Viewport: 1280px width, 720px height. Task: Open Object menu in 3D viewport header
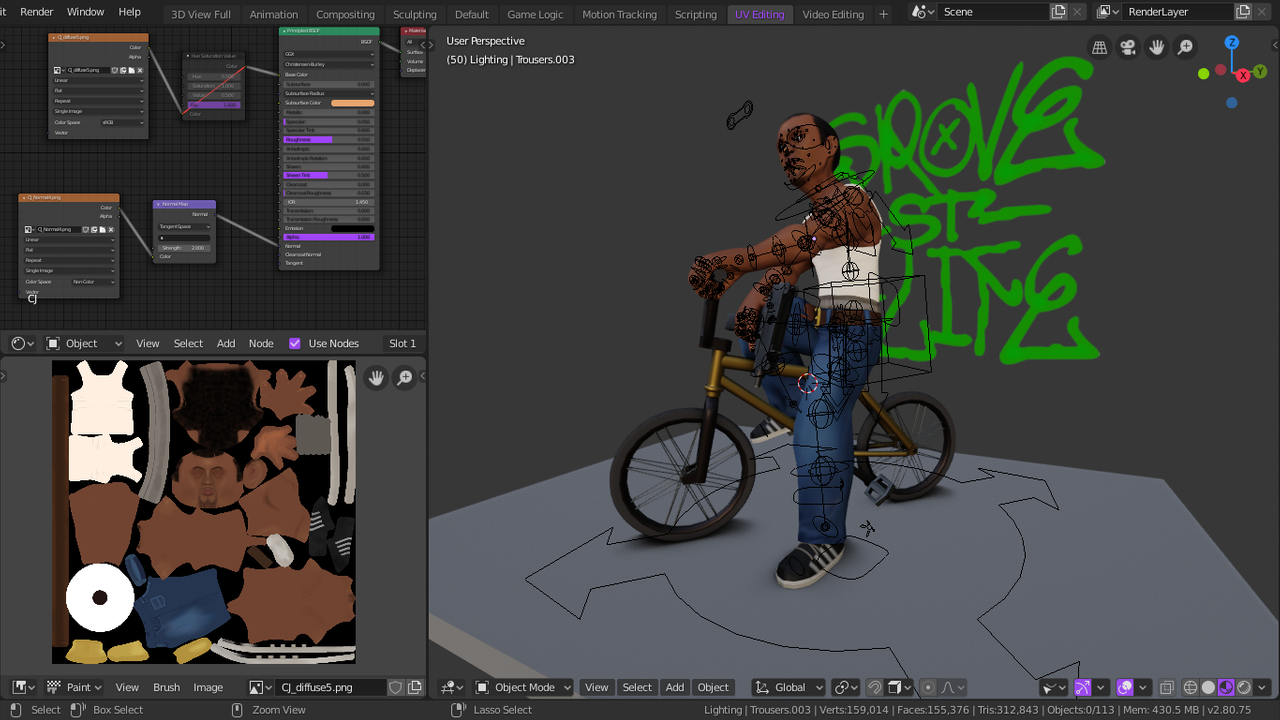(x=713, y=687)
